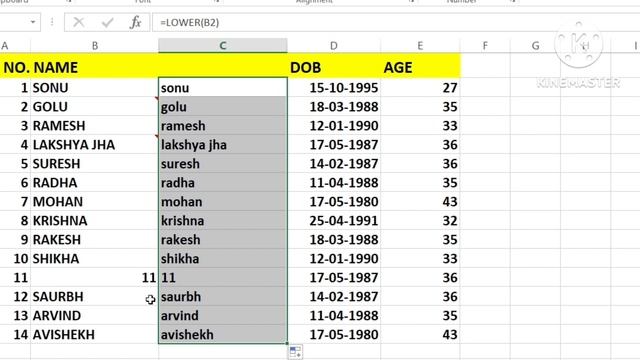The image size is (640, 360).
Task: Select the cell containing KRISHNA
Action: (95, 220)
